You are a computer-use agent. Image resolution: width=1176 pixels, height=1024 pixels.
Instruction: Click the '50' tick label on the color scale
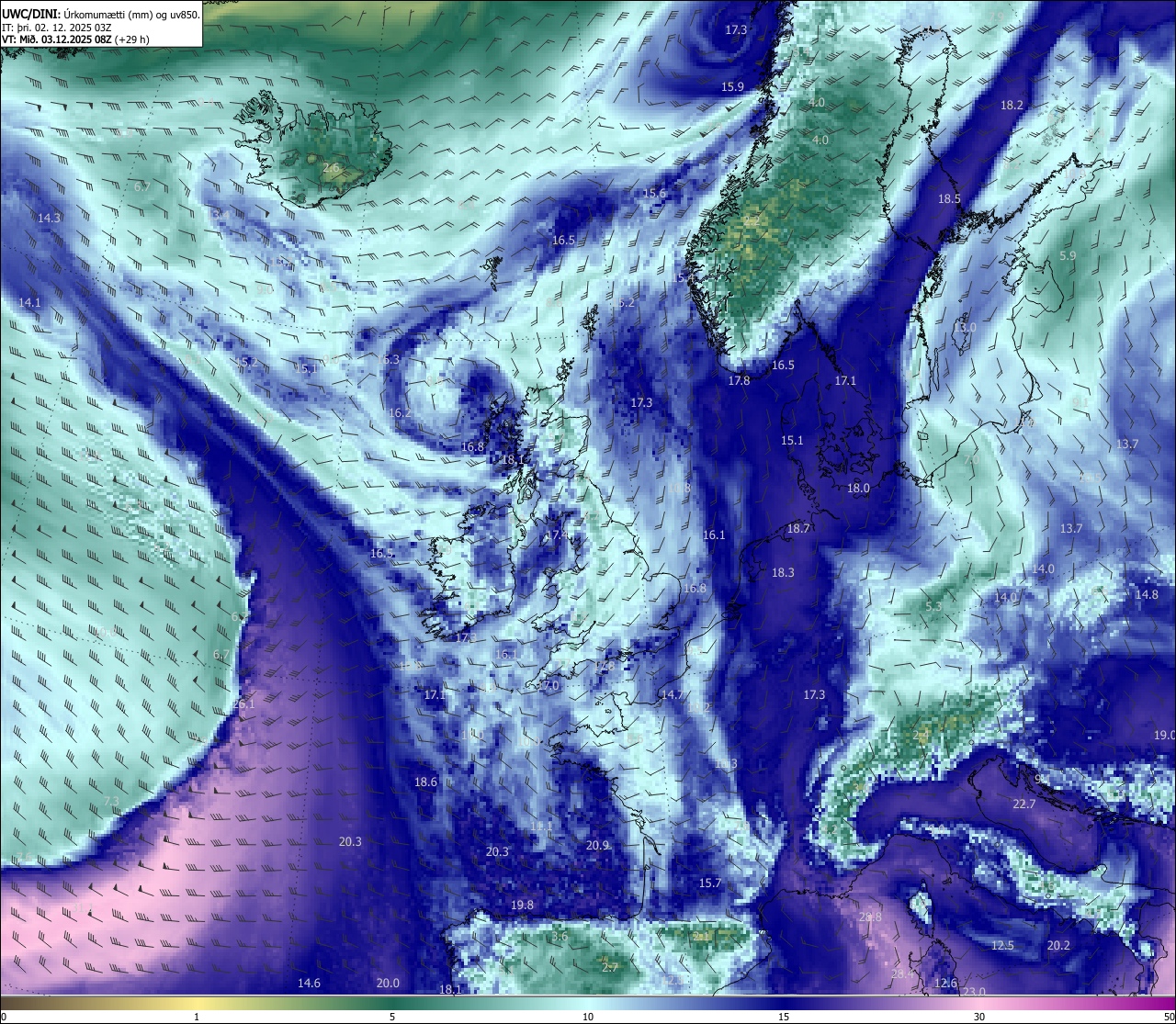click(x=1169, y=1017)
